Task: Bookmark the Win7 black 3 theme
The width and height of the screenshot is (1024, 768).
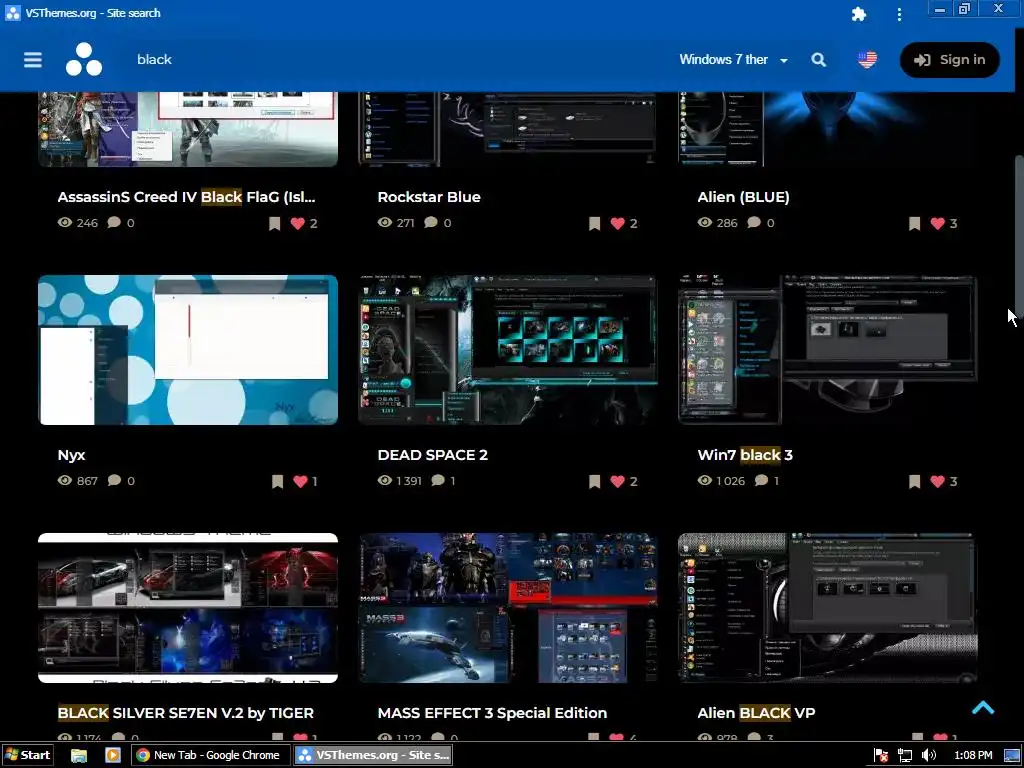Action: click(x=914, y=481)
